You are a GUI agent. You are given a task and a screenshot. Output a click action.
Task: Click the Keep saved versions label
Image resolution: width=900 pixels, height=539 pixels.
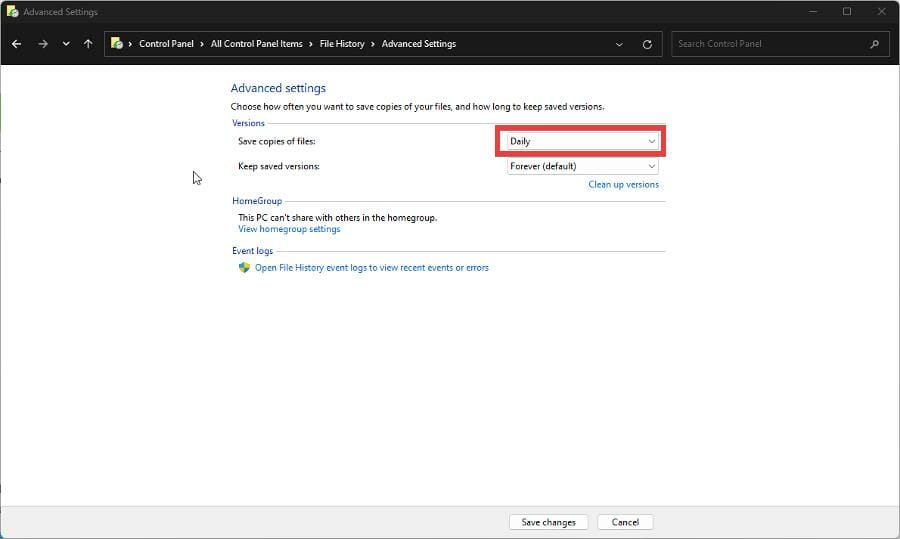point(279,166)
